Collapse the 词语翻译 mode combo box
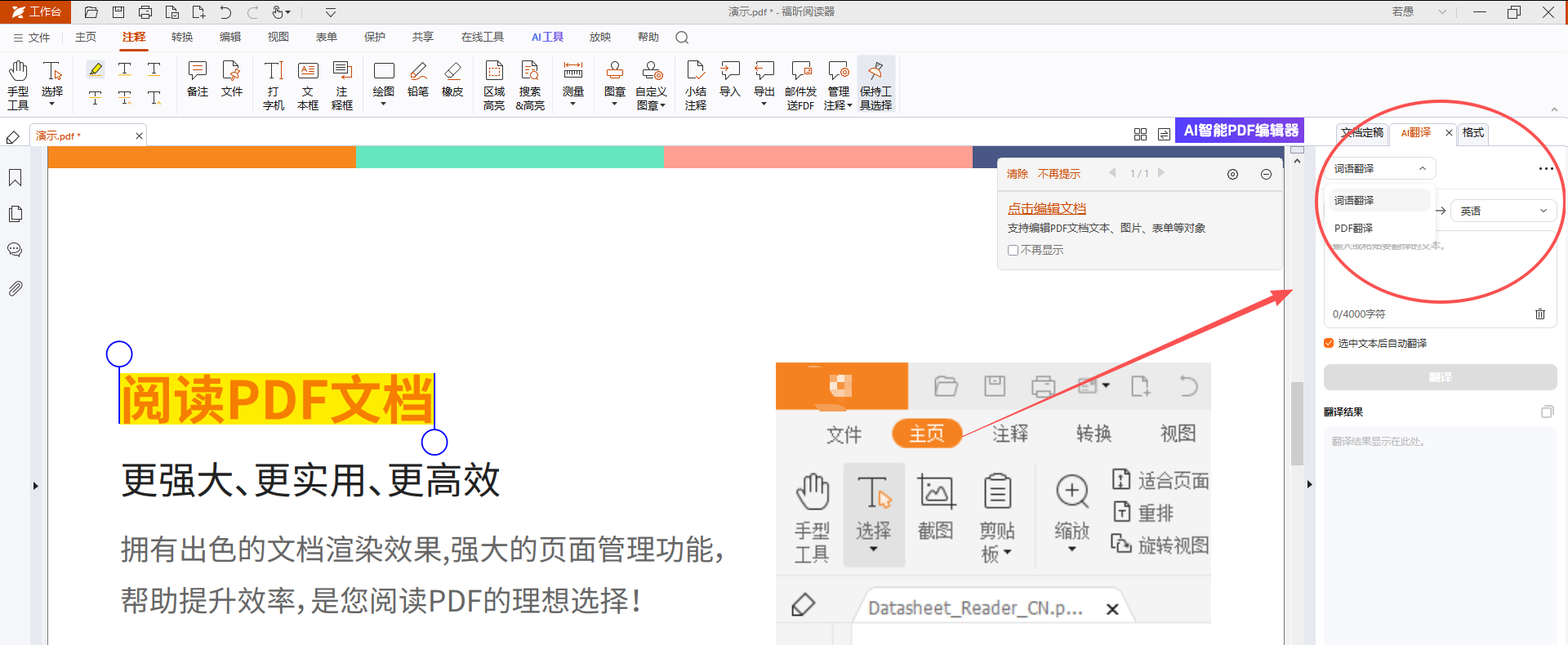The height and width of the screenshot is (645, 1568). (1380, 168)
